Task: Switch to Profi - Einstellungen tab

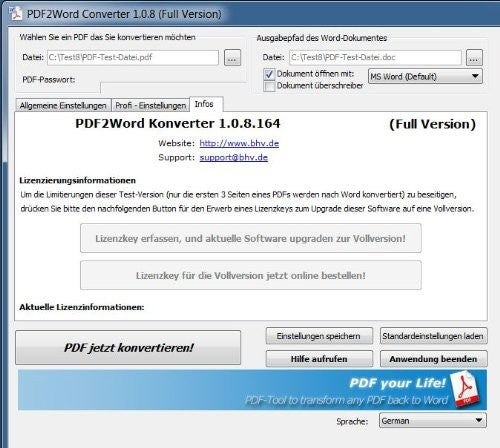Action: tap(150, 105)
